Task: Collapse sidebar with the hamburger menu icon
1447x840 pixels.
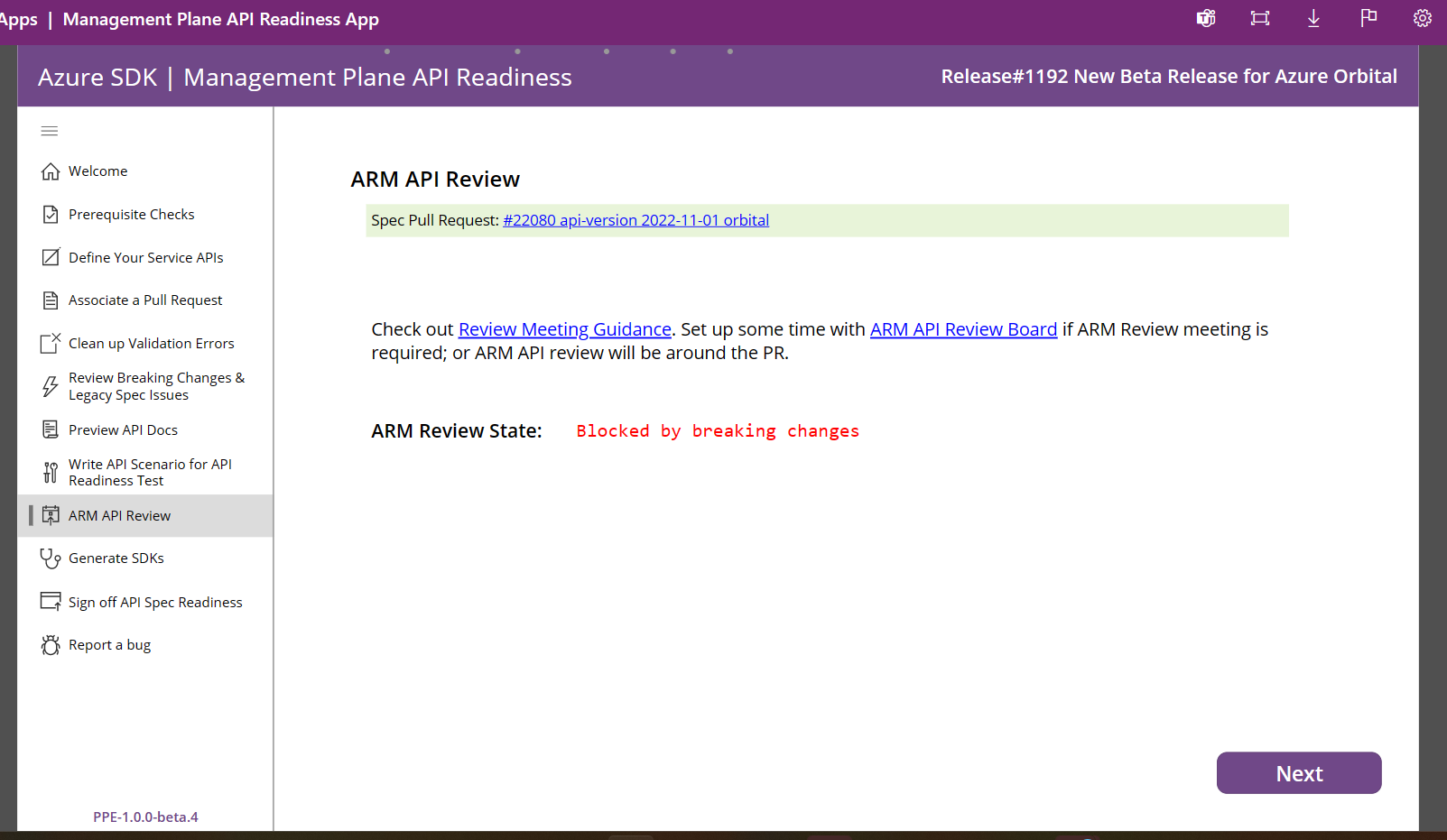Action: pyautogui.click(x=50, y=131)
